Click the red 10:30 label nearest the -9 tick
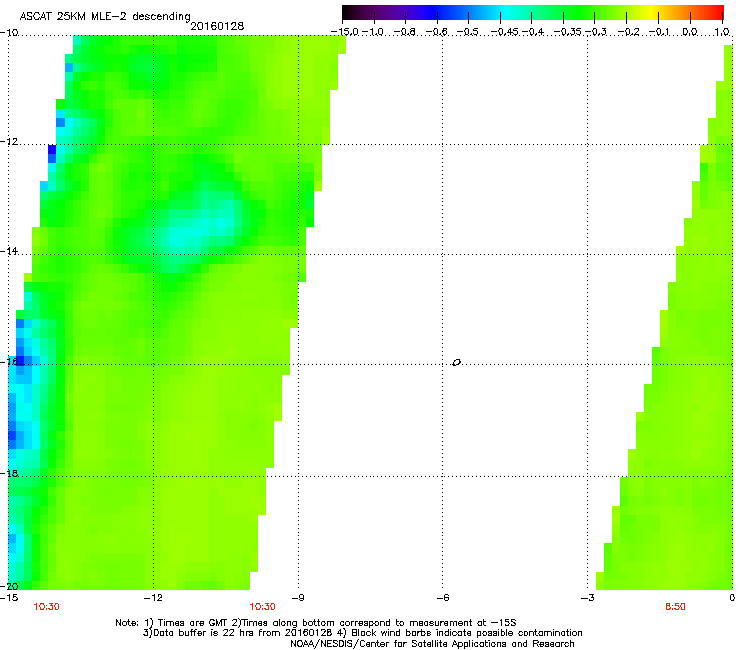 pos(262,607)
